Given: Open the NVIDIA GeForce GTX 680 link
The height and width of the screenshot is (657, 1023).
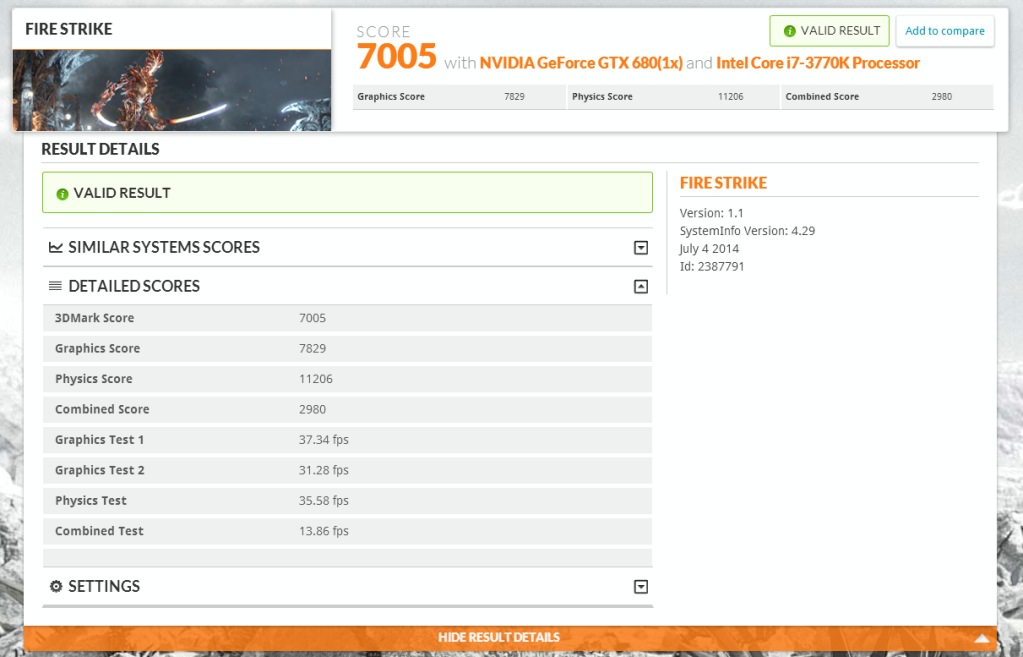Looking at the screenshot, I should click(x=580, y=63).
